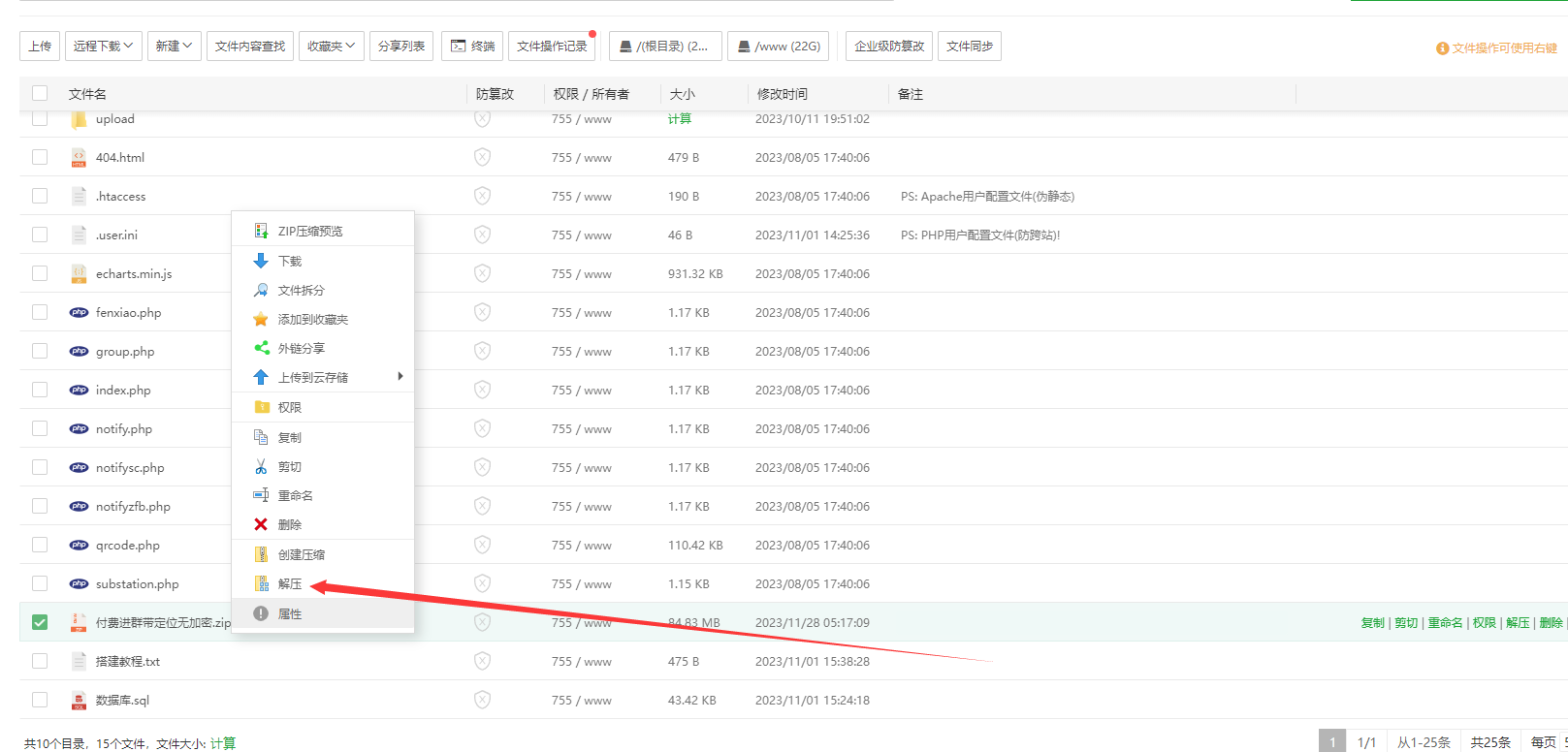Click the 文件内容查找 button
Viewport: 1568px width, 752px height.
tap(250, 46)
